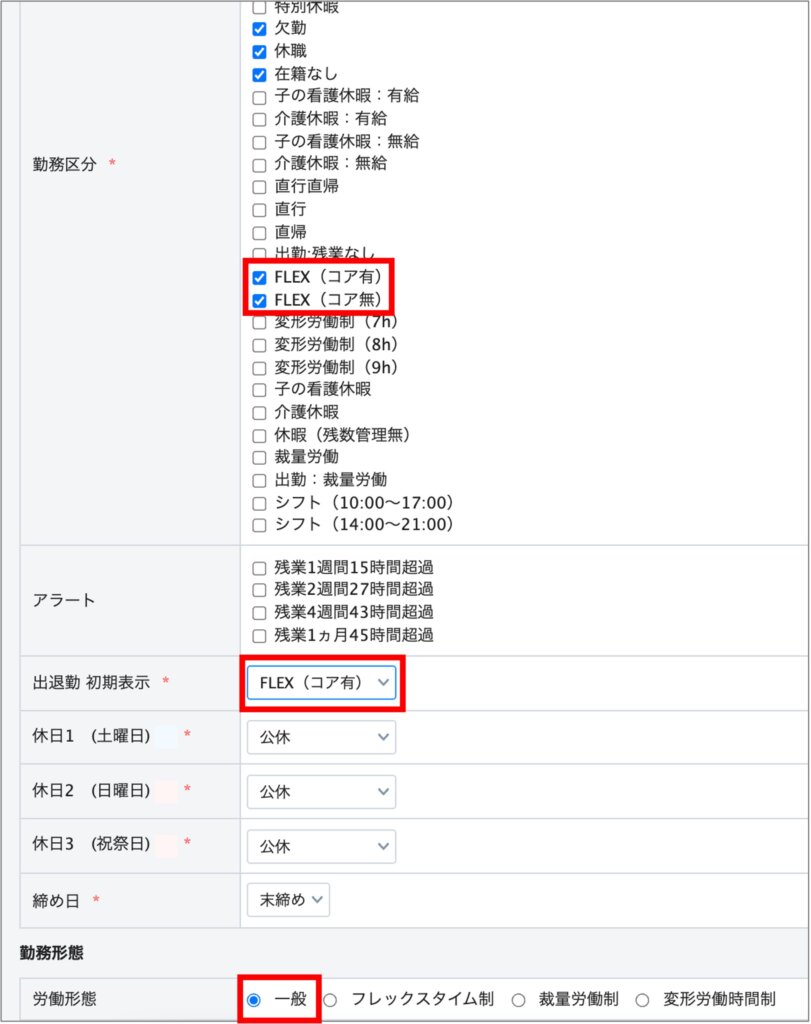Choose 裁量労働制 radio option
Screen dimensions: 811x1024
tap(518, 999)
